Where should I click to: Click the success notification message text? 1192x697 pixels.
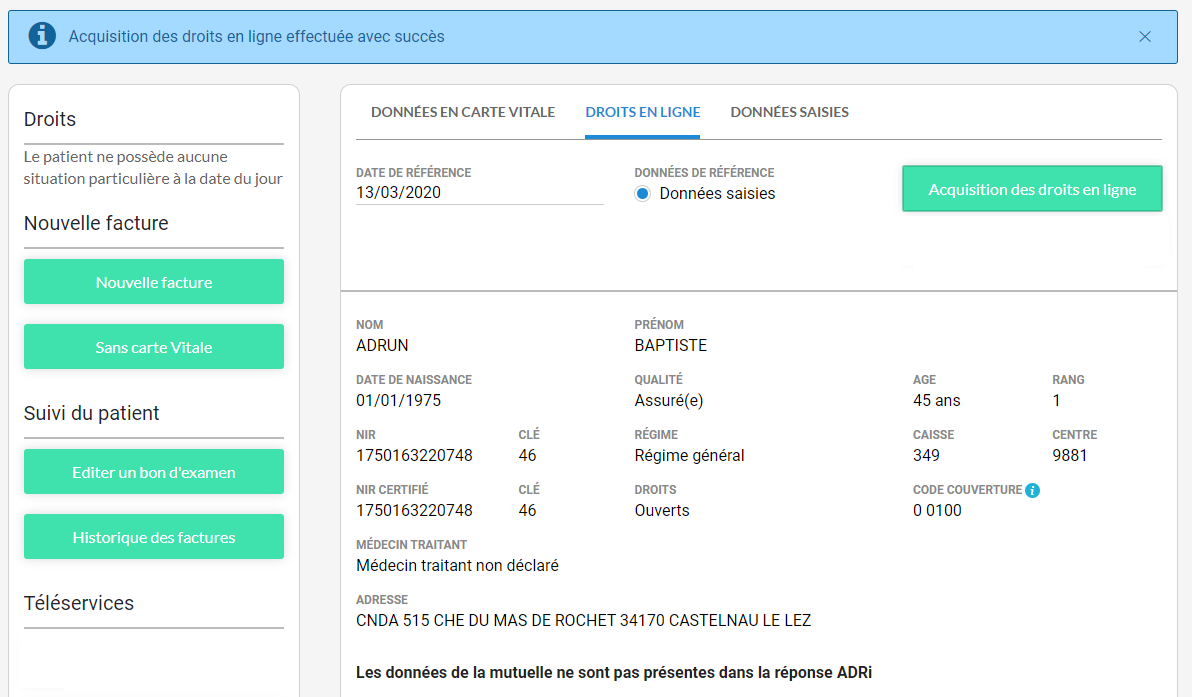coord(256,37)
